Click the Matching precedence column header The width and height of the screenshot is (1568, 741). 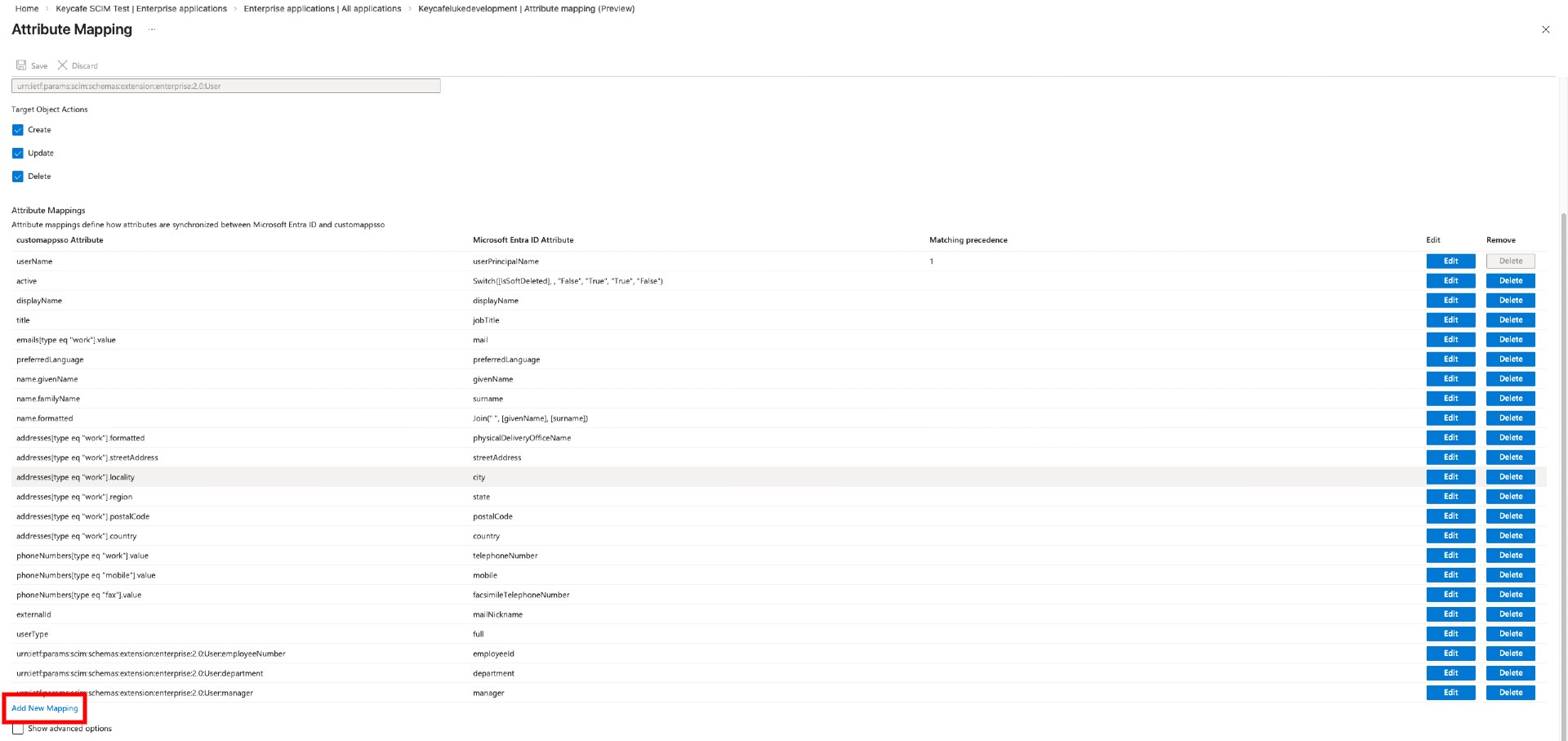(x=968, y=240)
